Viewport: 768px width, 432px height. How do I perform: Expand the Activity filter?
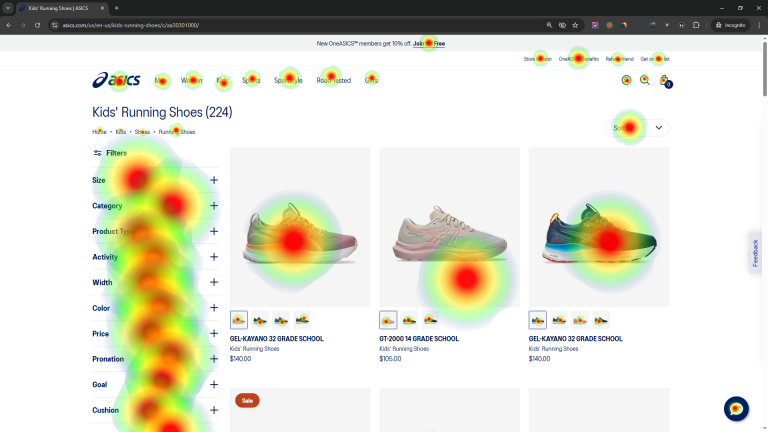pyautogui.click(x=155, y=257)
